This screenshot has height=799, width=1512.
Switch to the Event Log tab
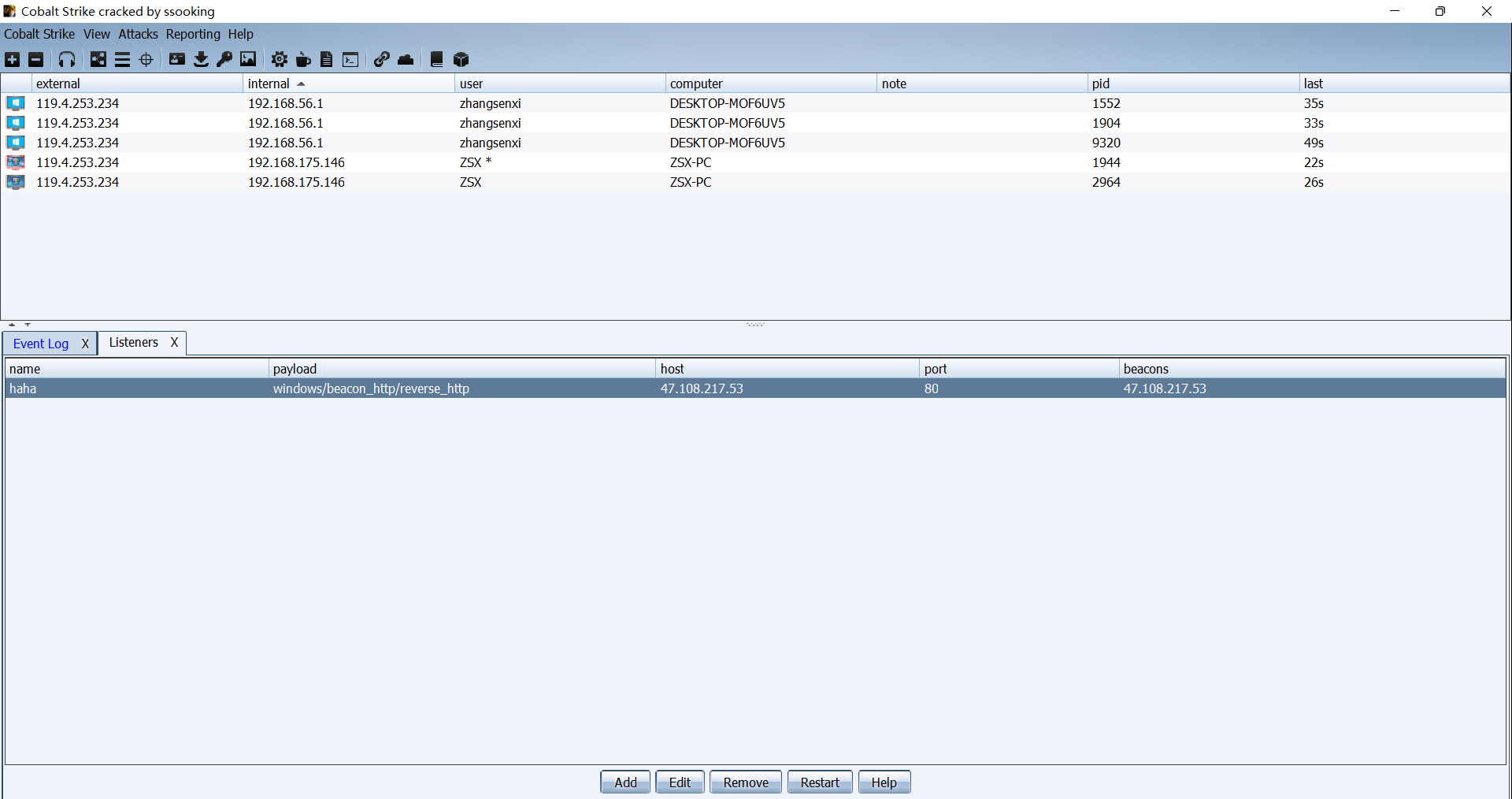pos(41,344)
